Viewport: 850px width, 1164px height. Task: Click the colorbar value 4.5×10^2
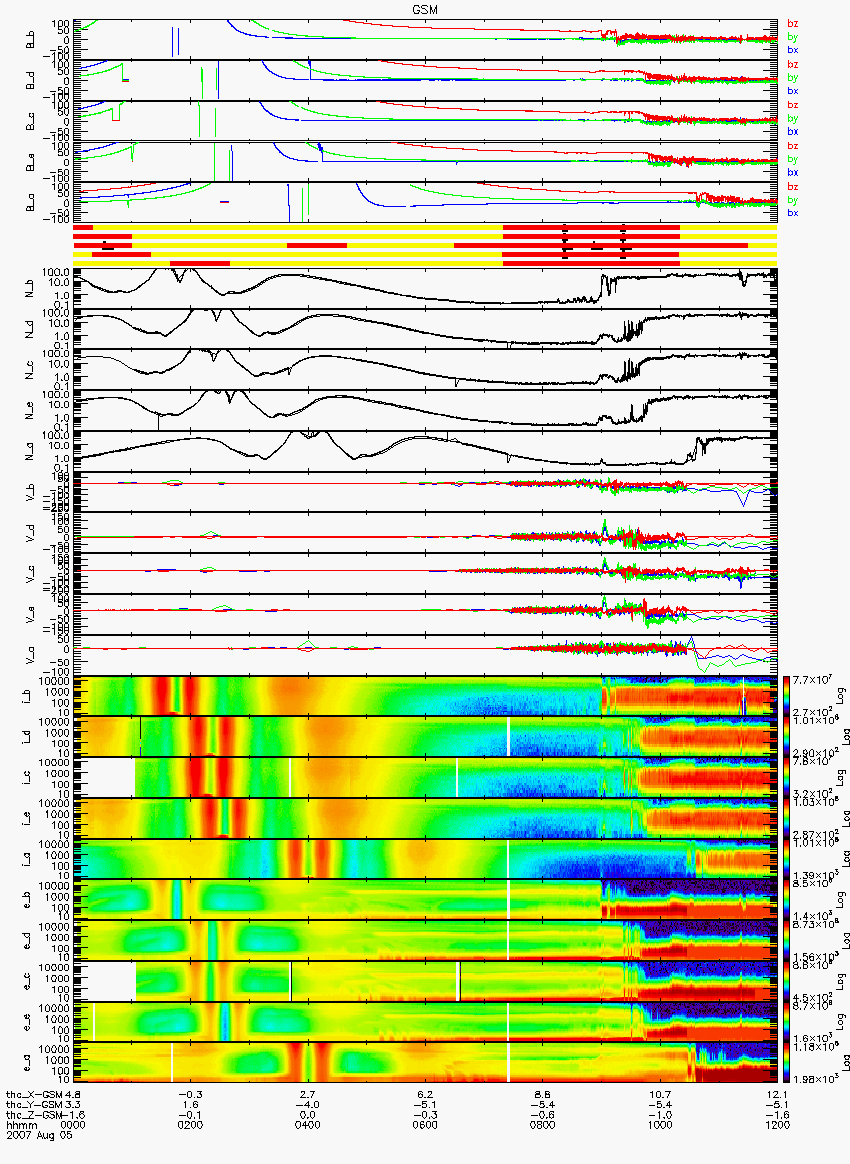click(811, 997)
